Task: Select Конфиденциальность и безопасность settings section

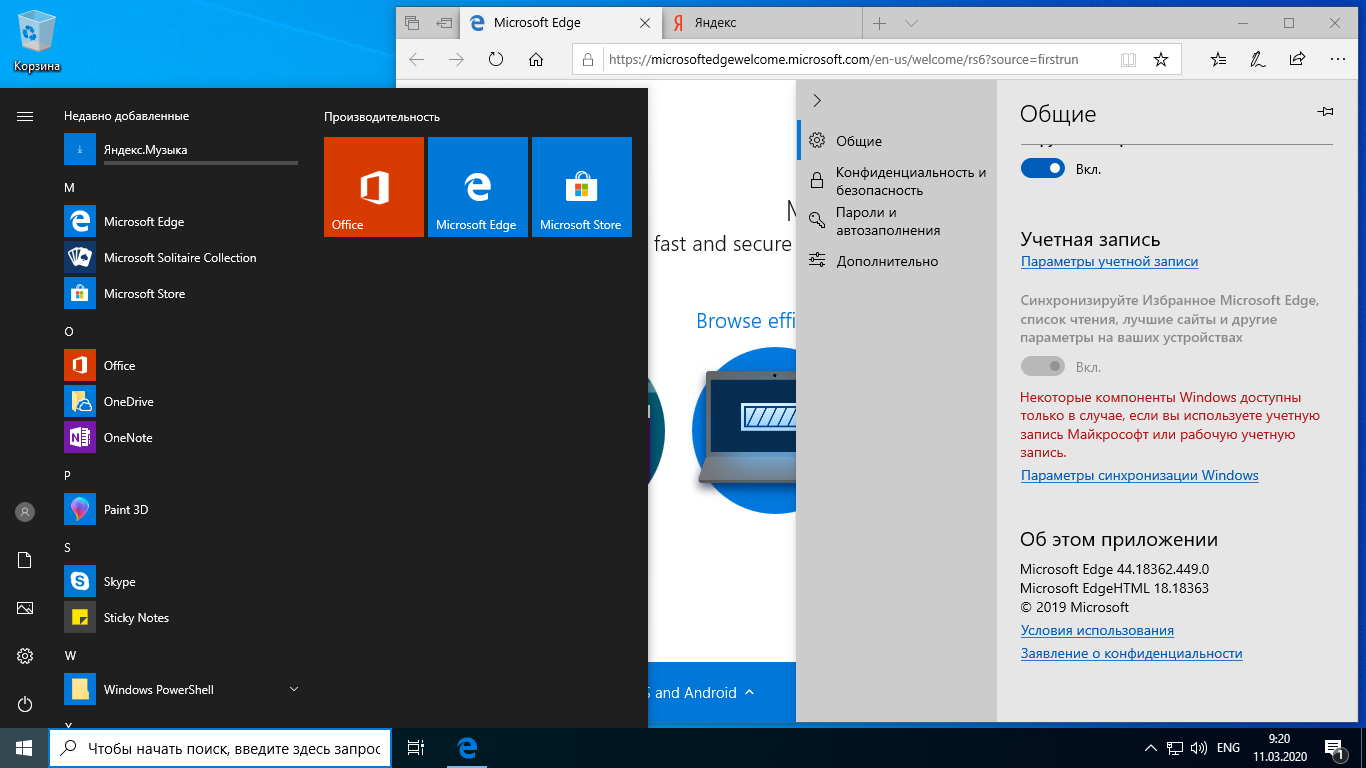Action: (910, 181)
